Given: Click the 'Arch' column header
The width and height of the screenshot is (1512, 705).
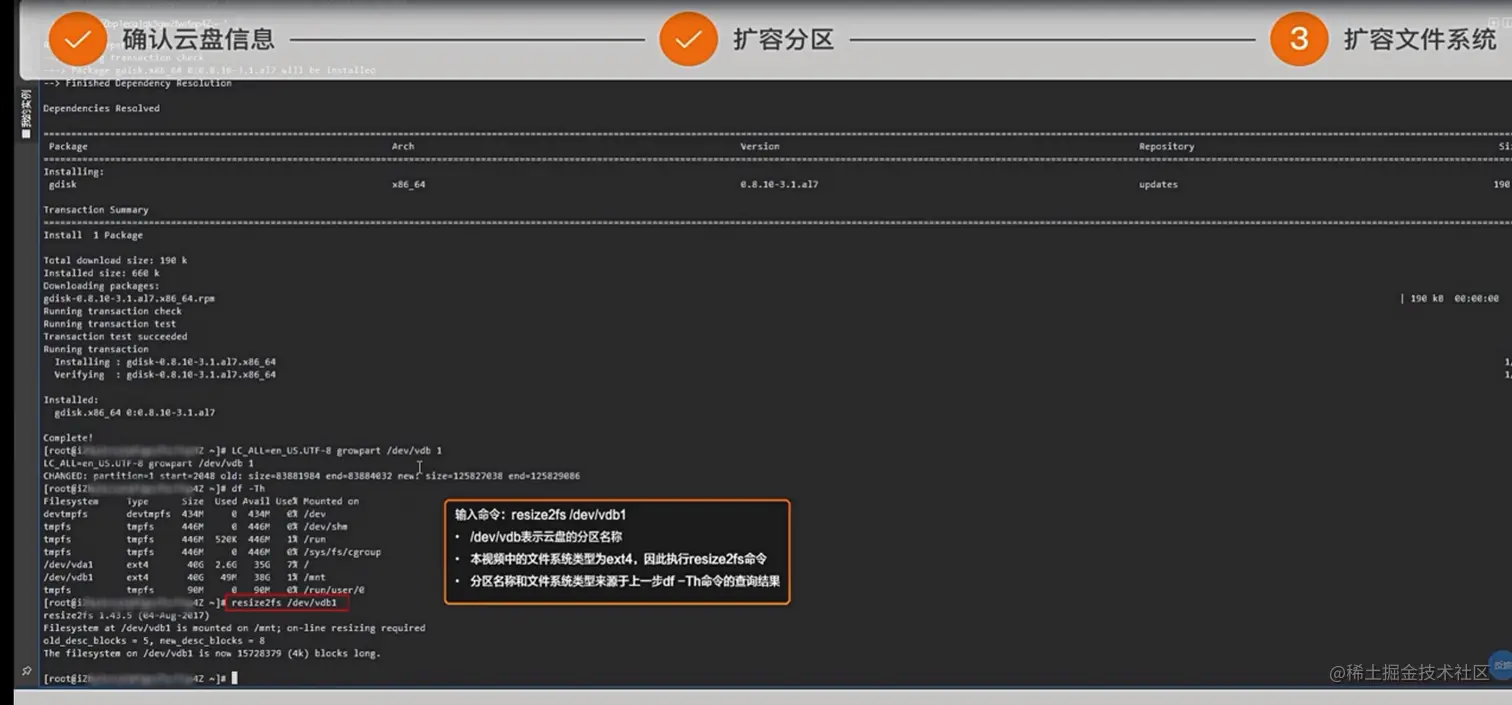Looking at the screenshot, I should [403, 146].
